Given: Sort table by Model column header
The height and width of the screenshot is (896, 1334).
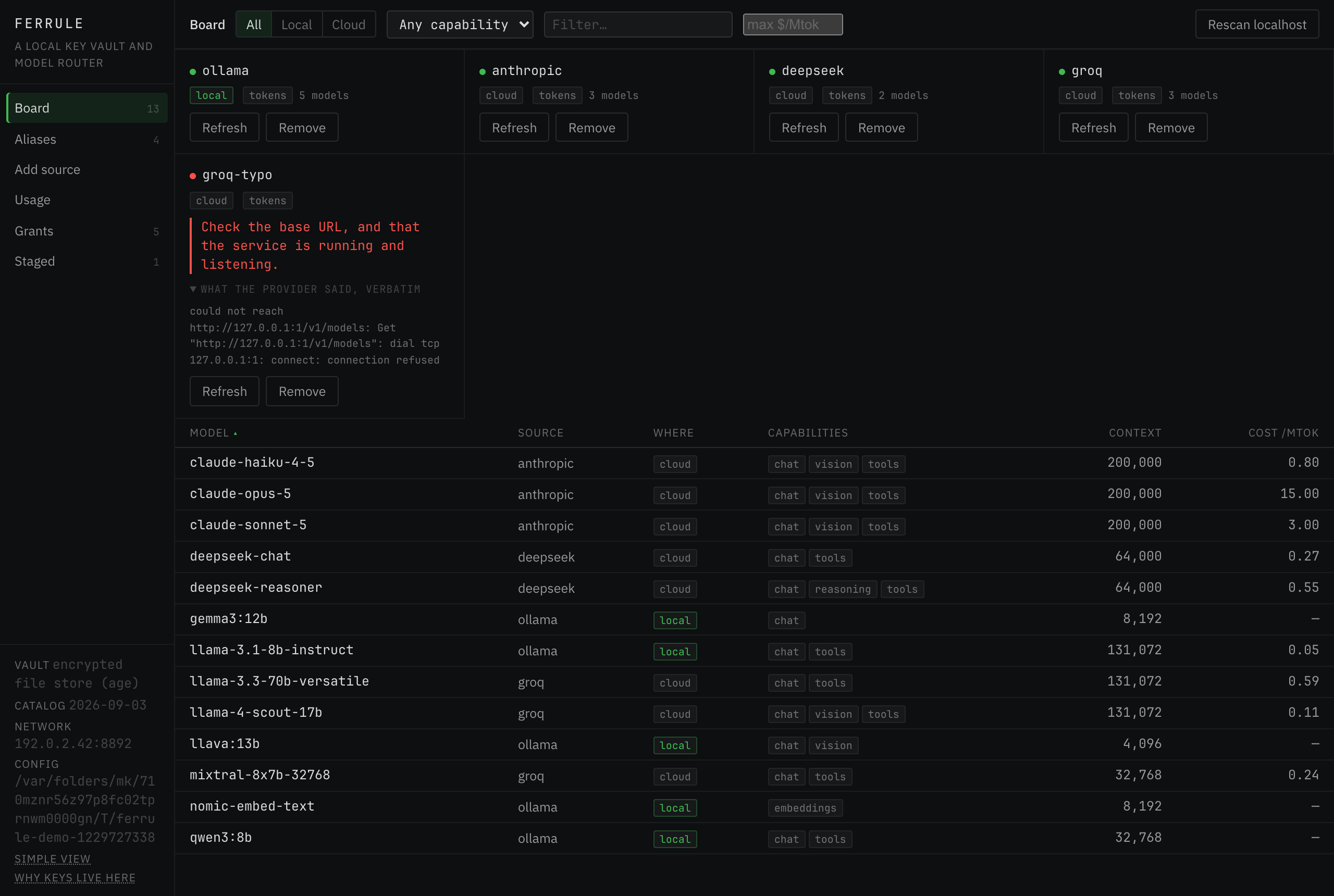Looking at the screenshot, I should (213, 432).
